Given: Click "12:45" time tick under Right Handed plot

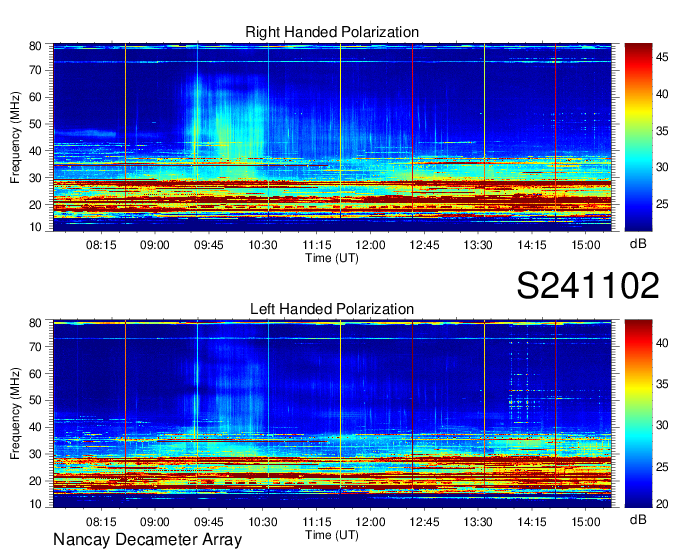Looking at the screenshot, I should tap(424, 245).
